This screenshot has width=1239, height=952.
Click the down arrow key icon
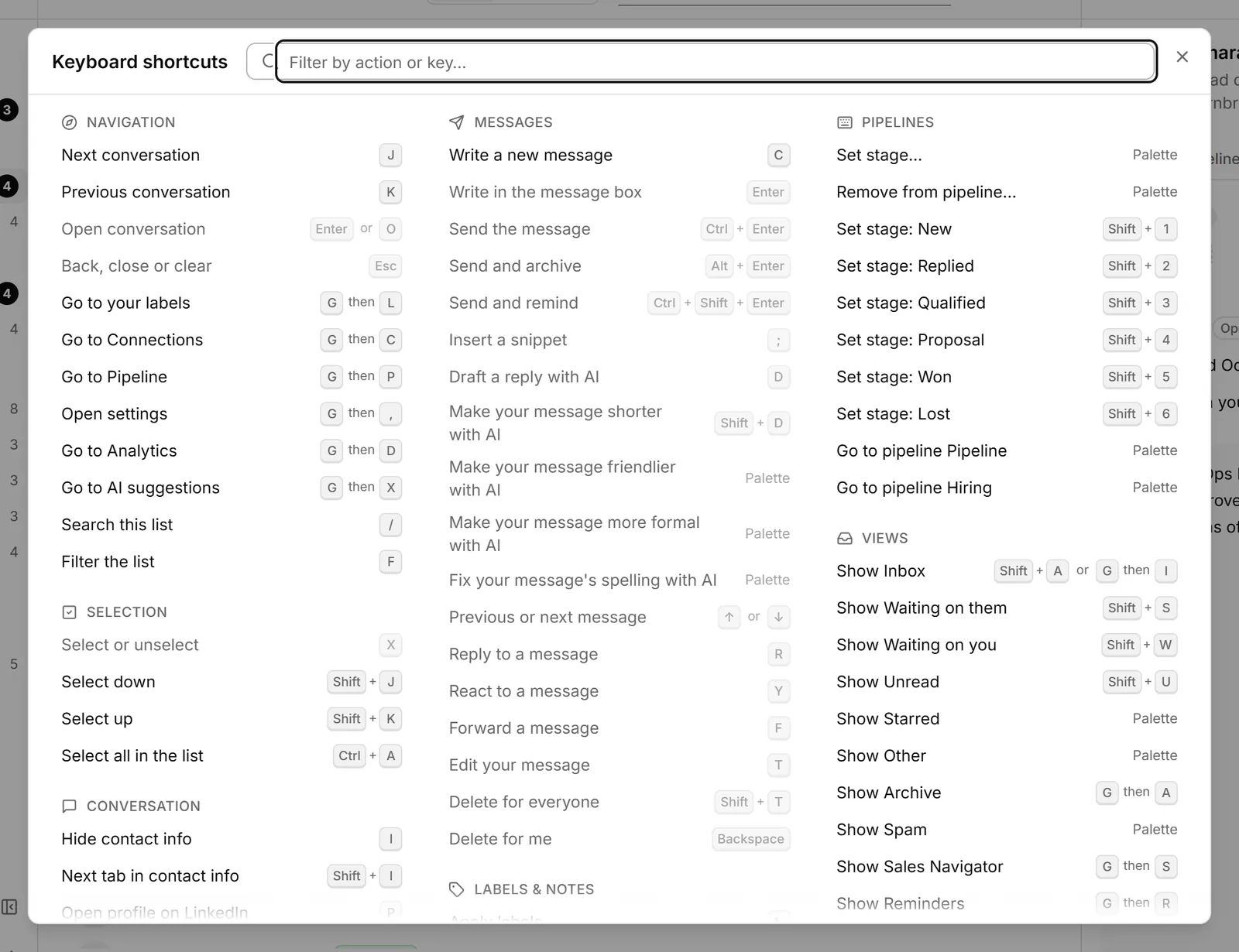(778, 617)
